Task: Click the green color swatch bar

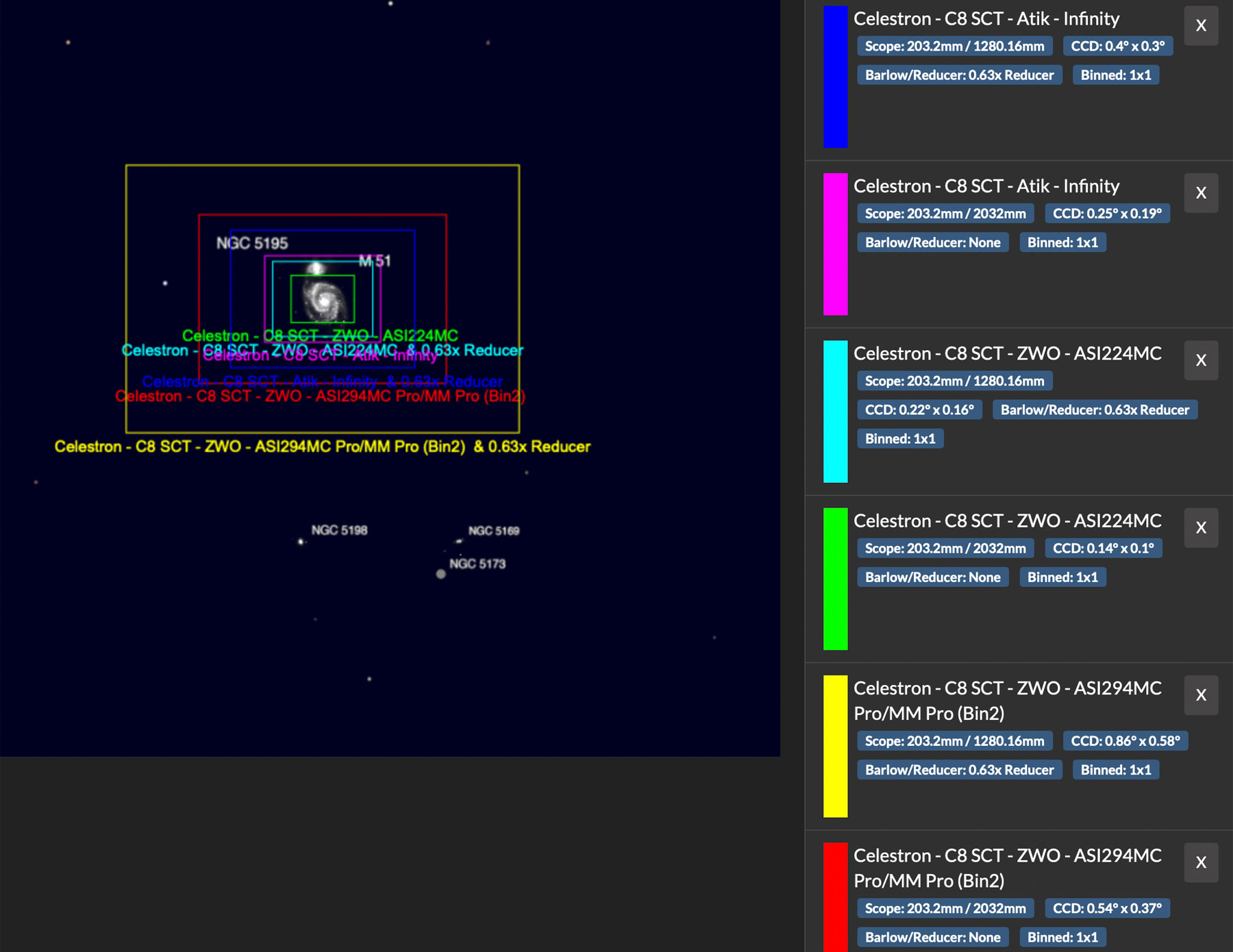Action: click(835, 579)
